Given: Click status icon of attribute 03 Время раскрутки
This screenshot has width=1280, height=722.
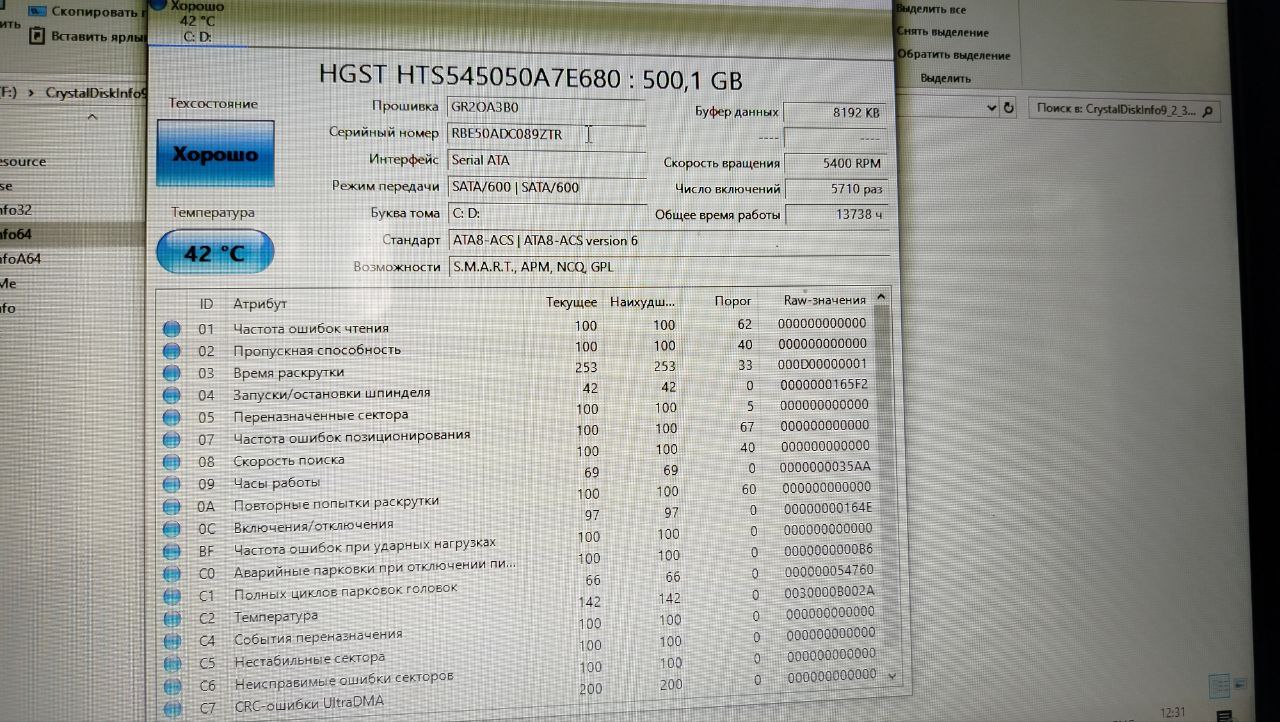Looking at the screenshot, I should (x=171, y=372).
